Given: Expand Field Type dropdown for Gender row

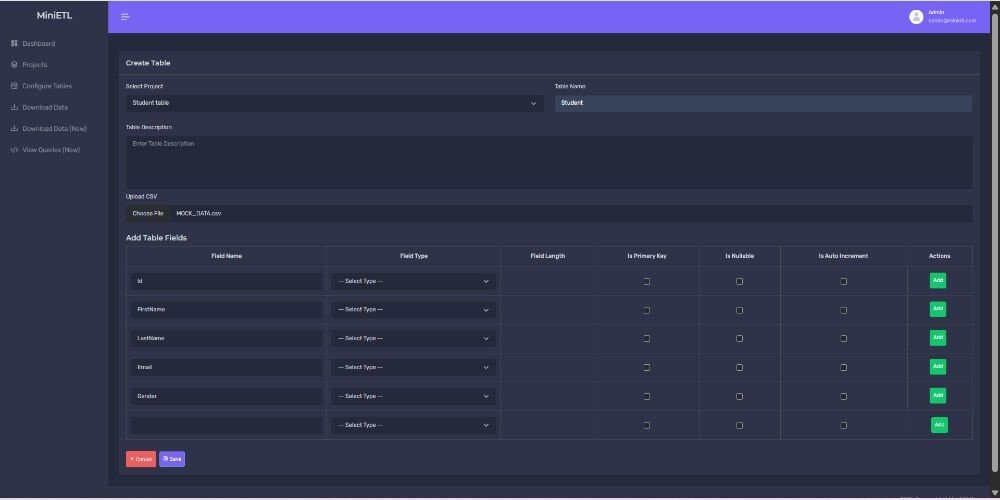Looking at the screenshot, I should click(413, 397).
